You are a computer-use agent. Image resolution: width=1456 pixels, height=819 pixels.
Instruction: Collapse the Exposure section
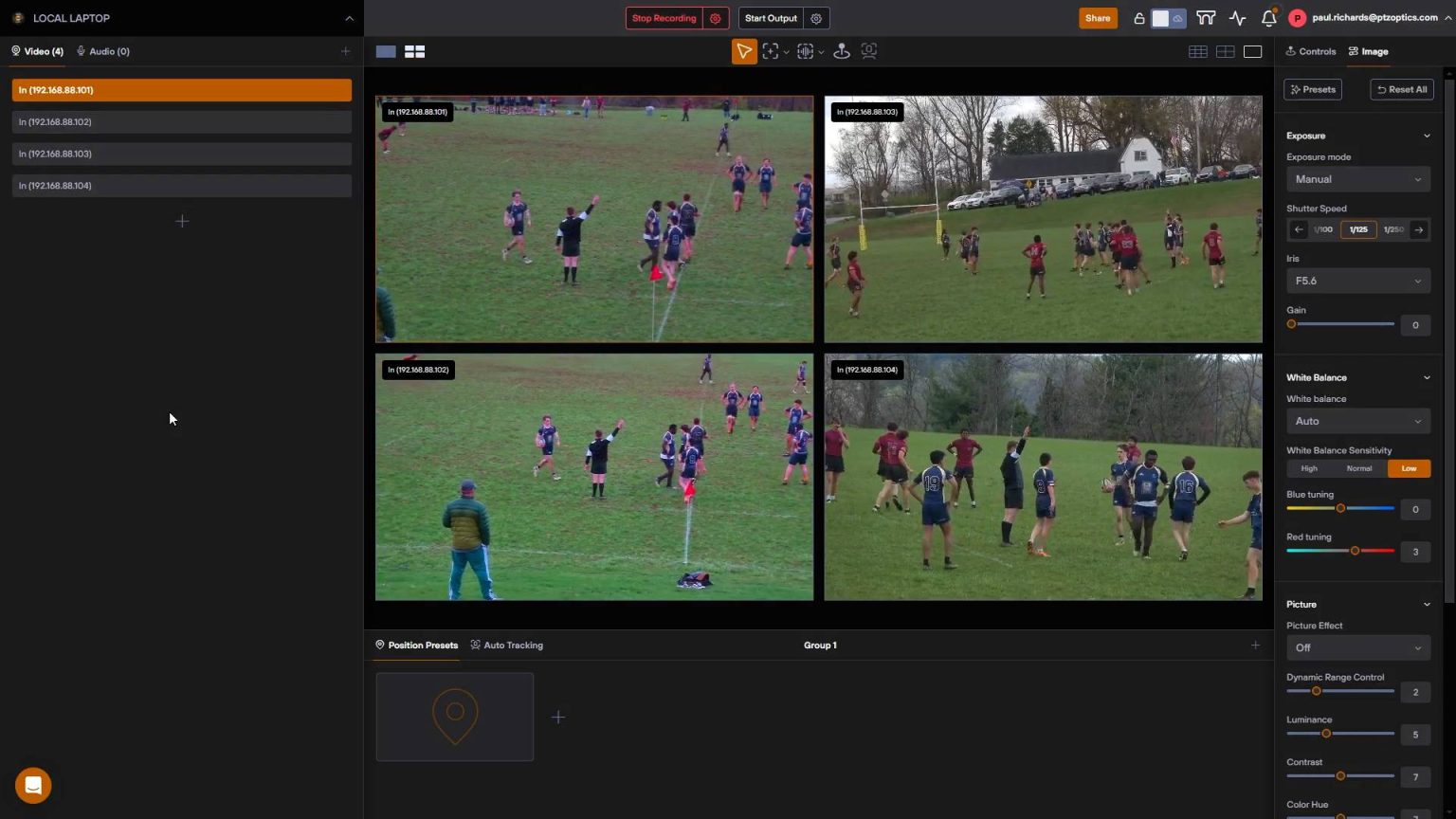(x=1427, y=136)
